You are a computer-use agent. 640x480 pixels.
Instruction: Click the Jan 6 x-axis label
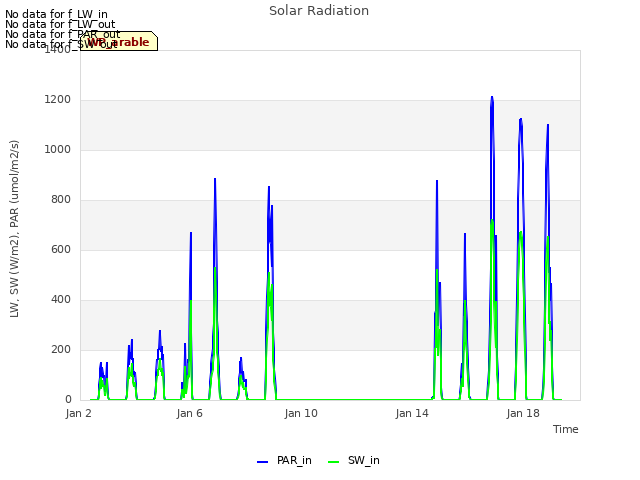(x=189, y=413)
